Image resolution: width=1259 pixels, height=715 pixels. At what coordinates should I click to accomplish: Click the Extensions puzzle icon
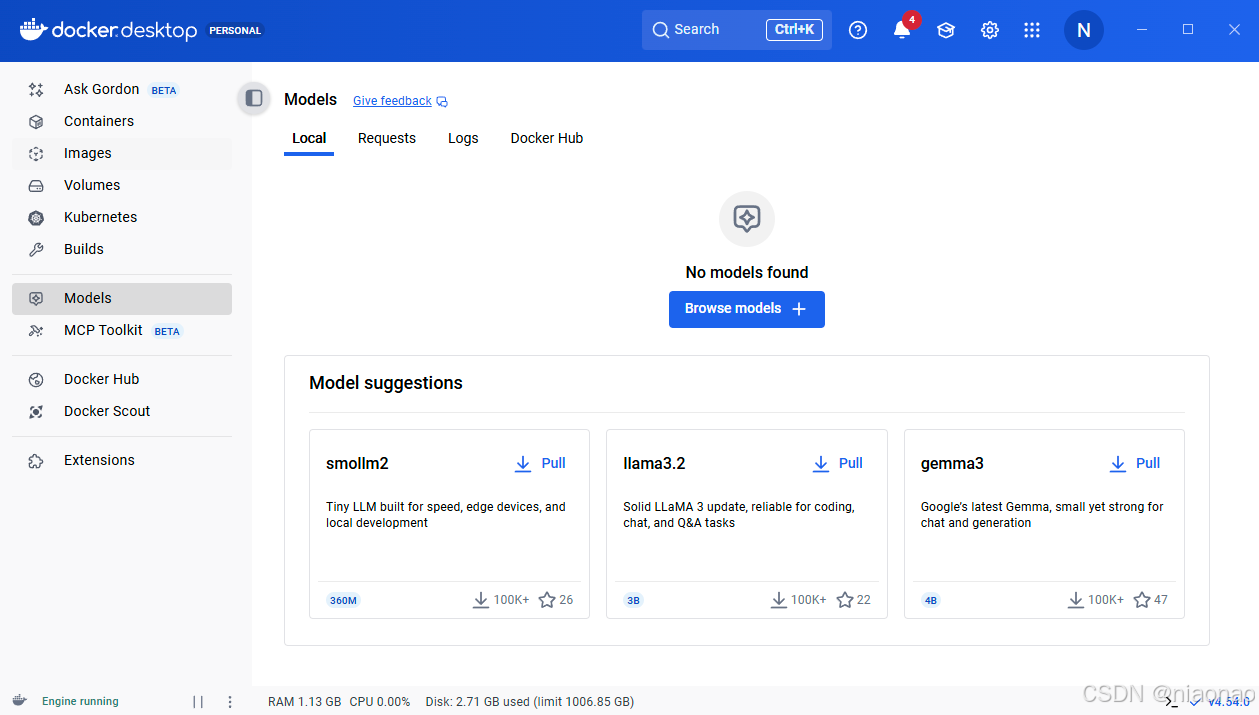36,460
